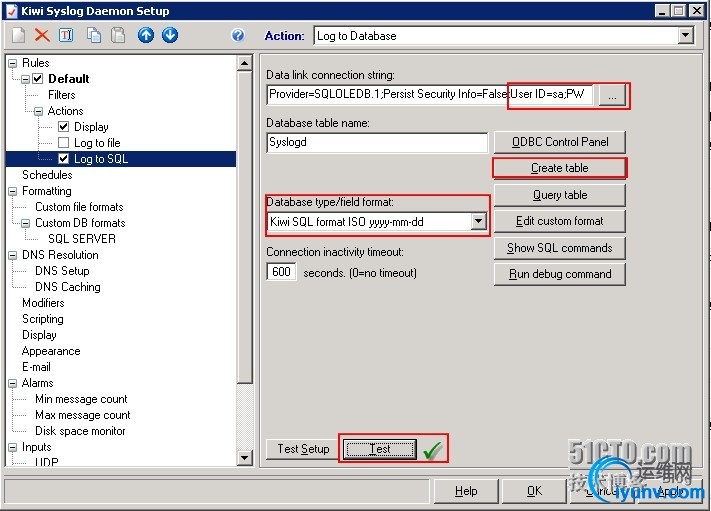
Task: Select SQL SERVER custom format
Action: [82, 239]
